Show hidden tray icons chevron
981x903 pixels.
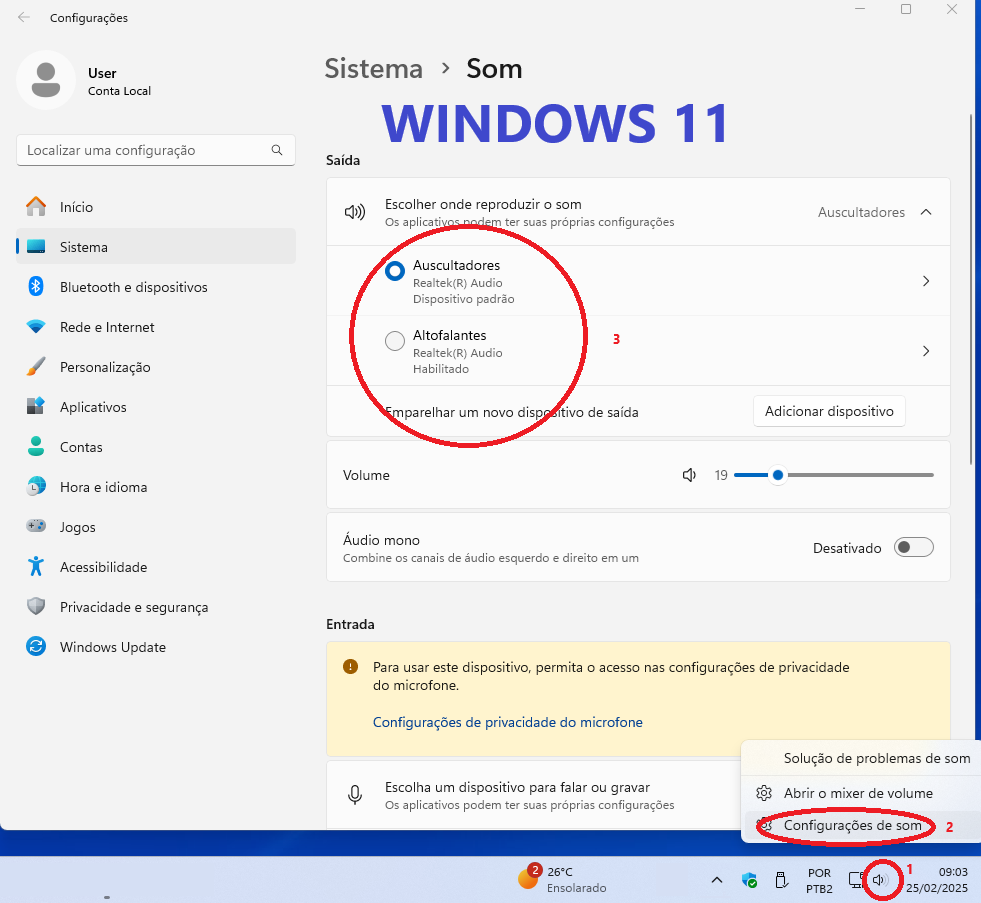[717, 880]
